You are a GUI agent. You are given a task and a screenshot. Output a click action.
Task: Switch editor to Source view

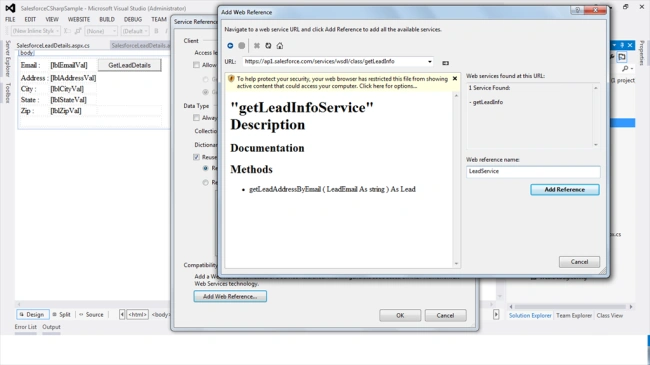[x=91, y=314]
